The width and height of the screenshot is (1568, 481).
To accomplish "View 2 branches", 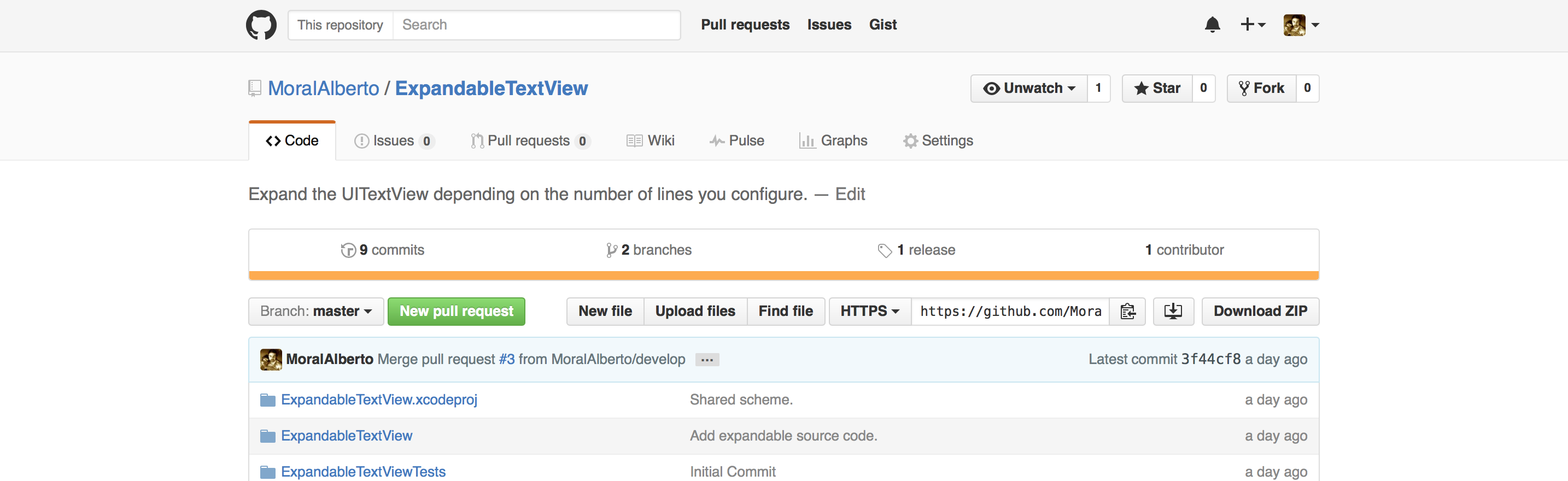I will point(649,250).
